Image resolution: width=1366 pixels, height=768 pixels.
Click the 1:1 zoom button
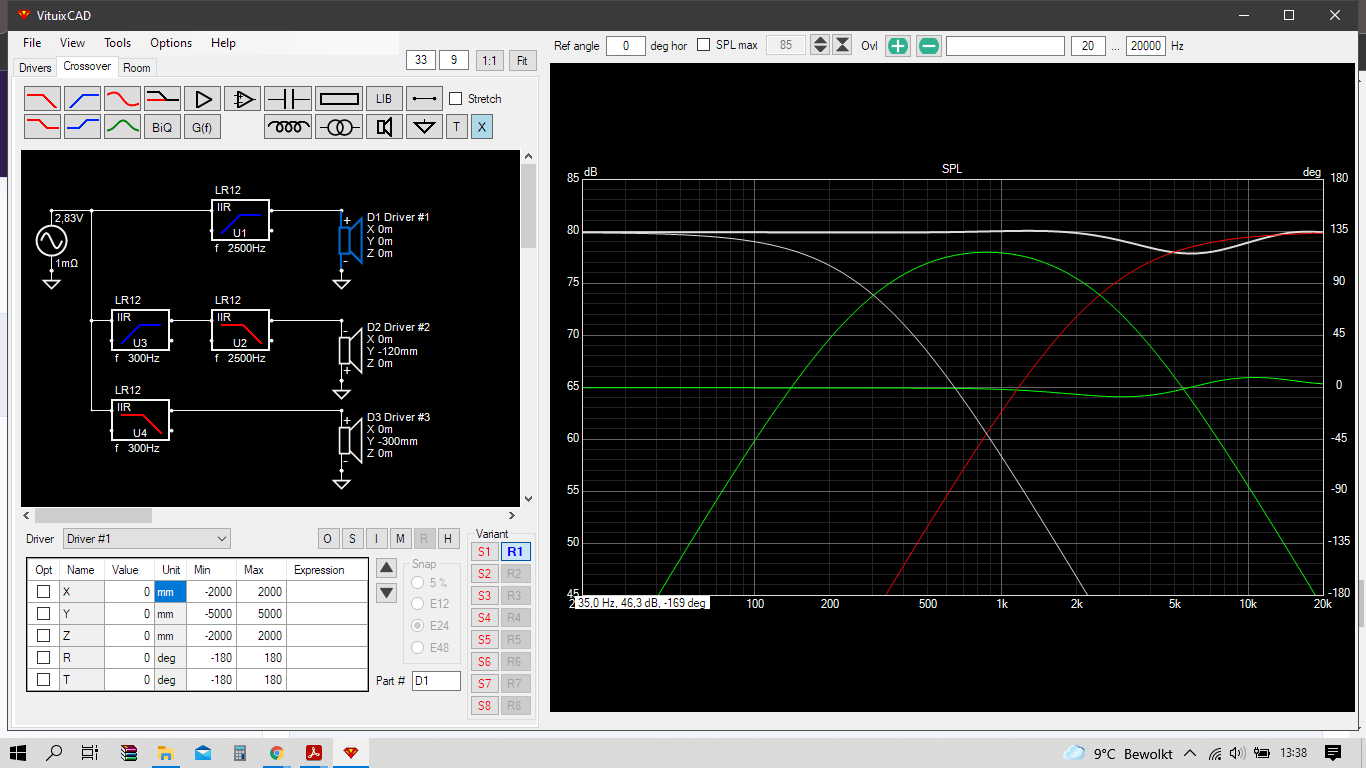tap(489, 60)
